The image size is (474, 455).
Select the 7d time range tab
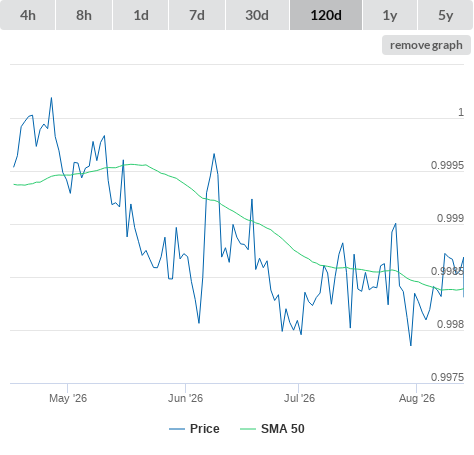coord(197,15)
